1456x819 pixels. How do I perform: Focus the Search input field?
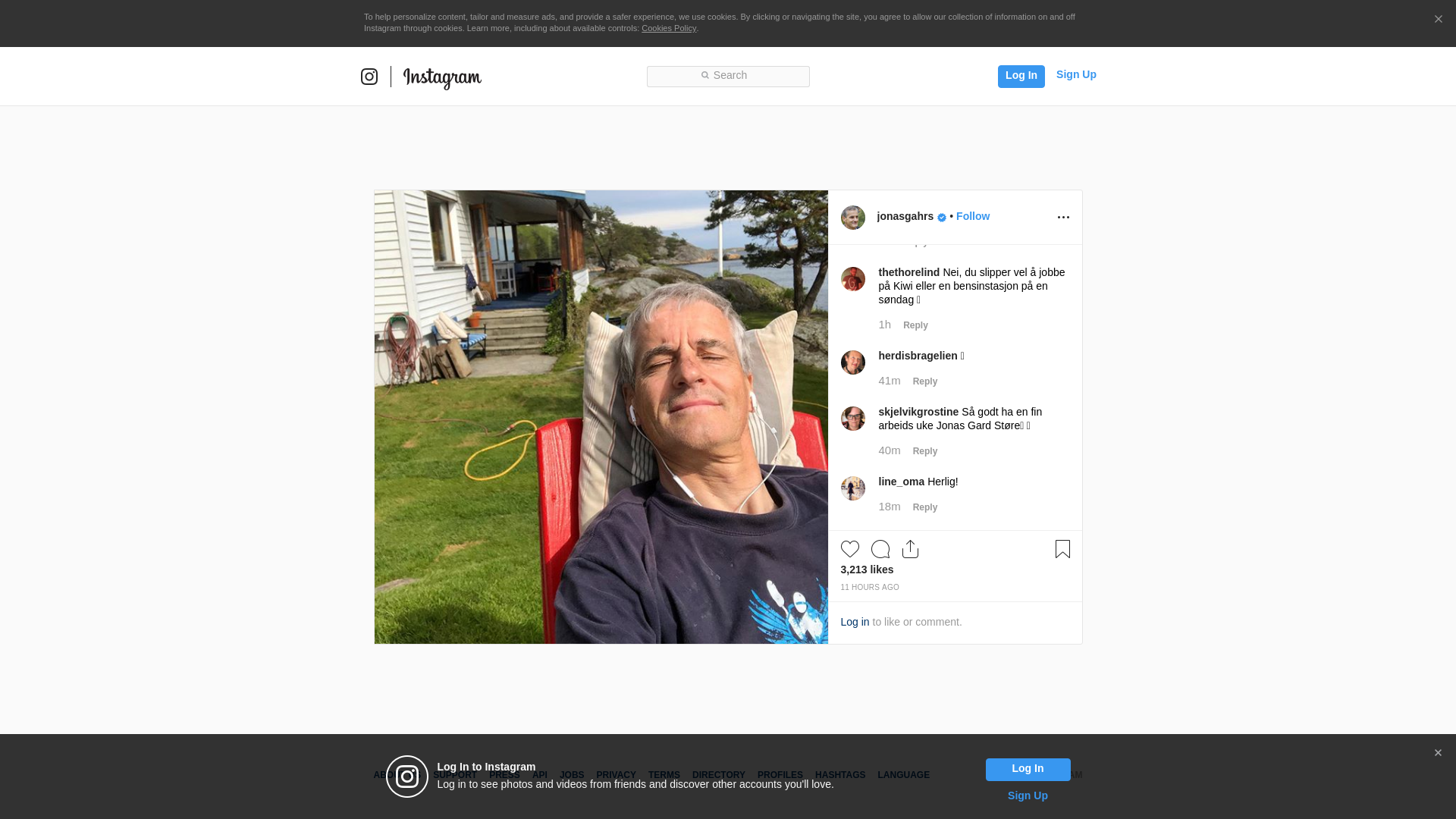pyautogui.click(x=728, y=77)
